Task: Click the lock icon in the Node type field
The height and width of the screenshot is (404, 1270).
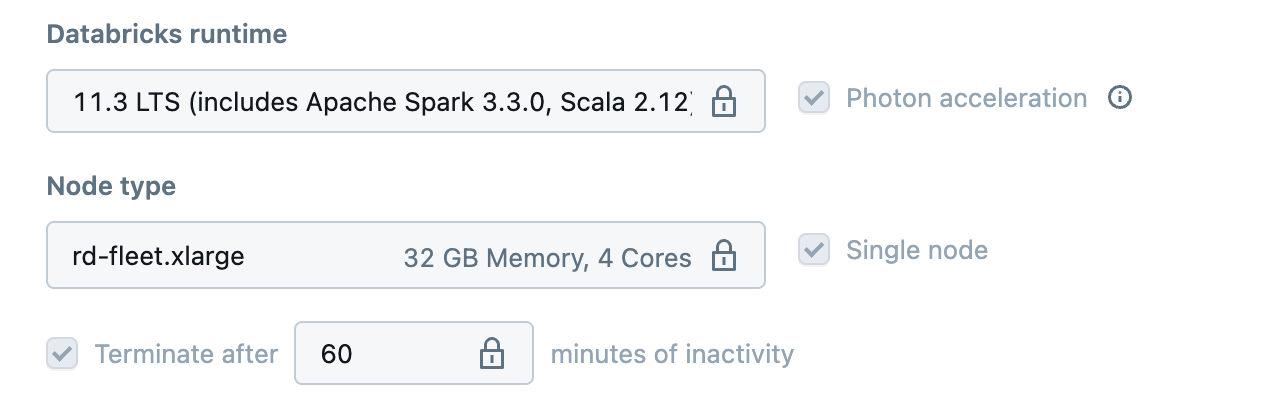Action: 723,256
